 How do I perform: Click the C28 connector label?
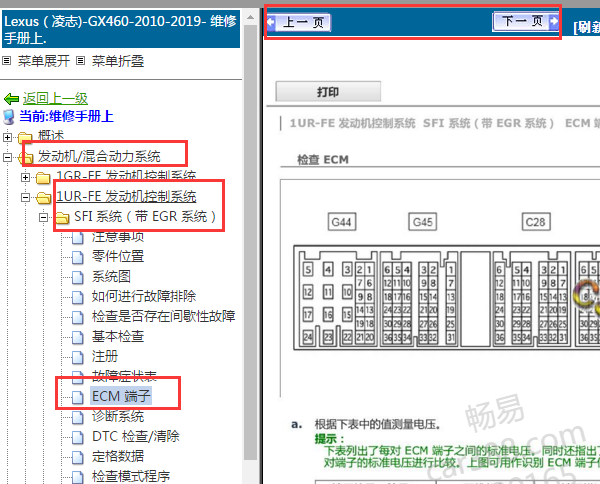point(536,222)
